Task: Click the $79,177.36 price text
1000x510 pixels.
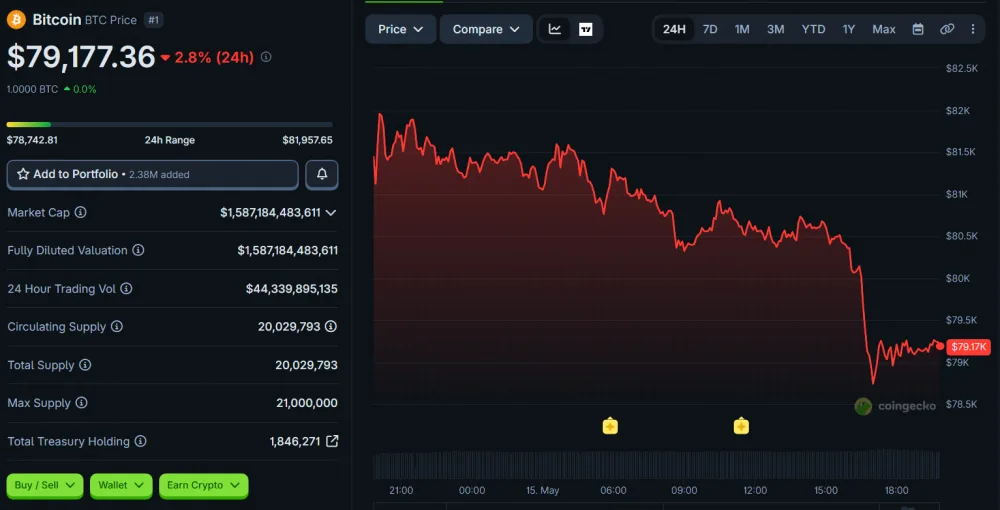Action: pos(81,57)
